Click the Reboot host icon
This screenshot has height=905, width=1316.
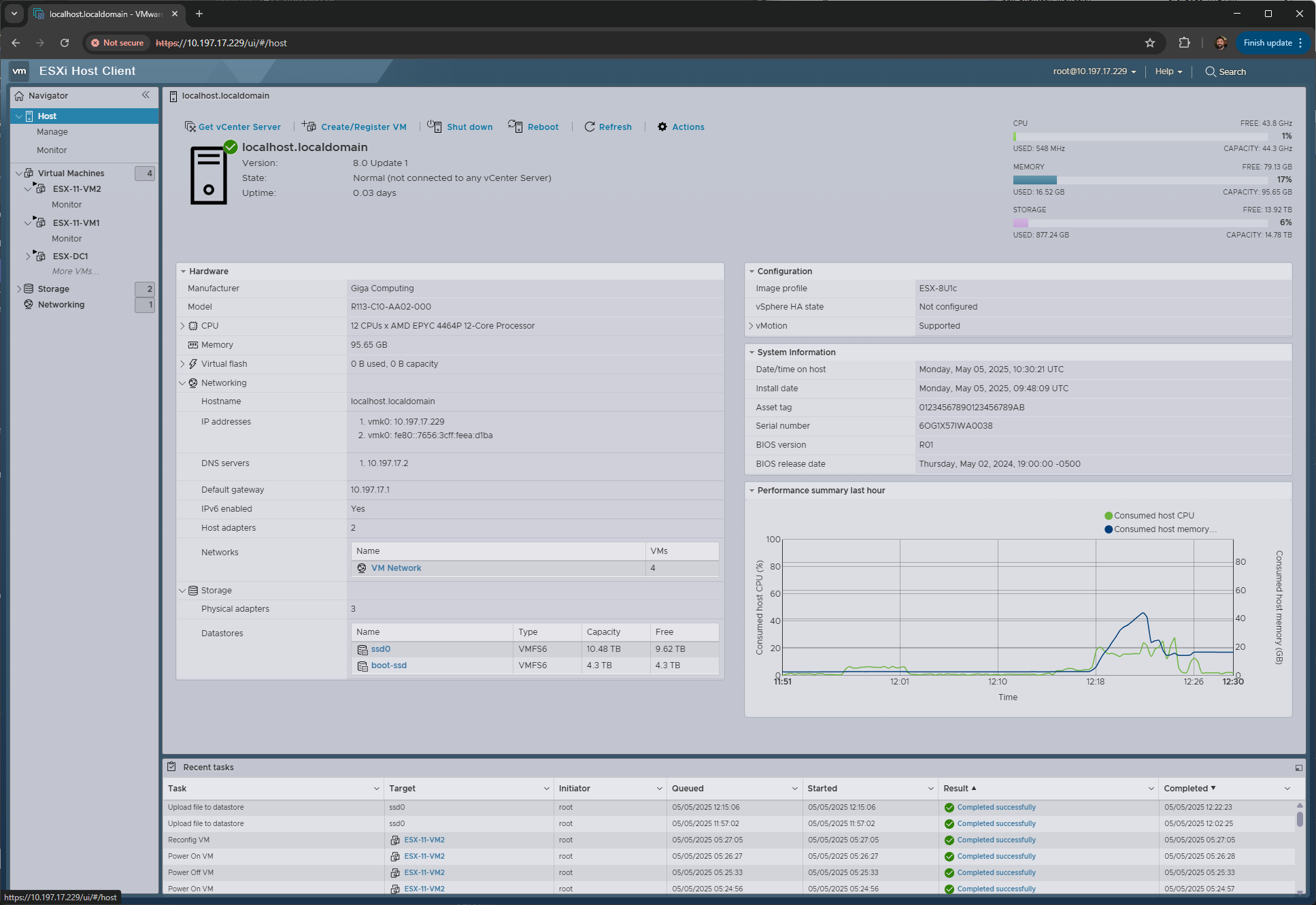[516, 127]
